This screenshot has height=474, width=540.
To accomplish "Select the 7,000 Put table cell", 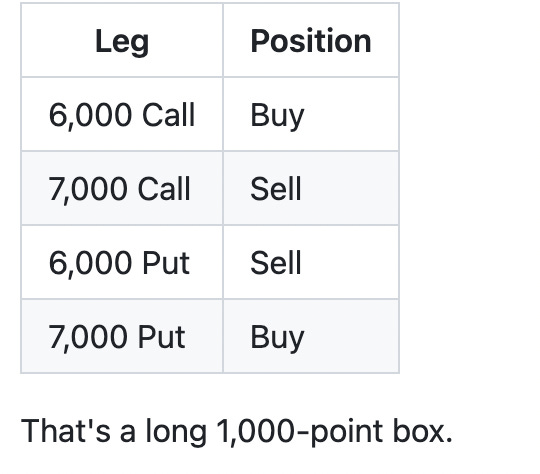I will [122, 337].
